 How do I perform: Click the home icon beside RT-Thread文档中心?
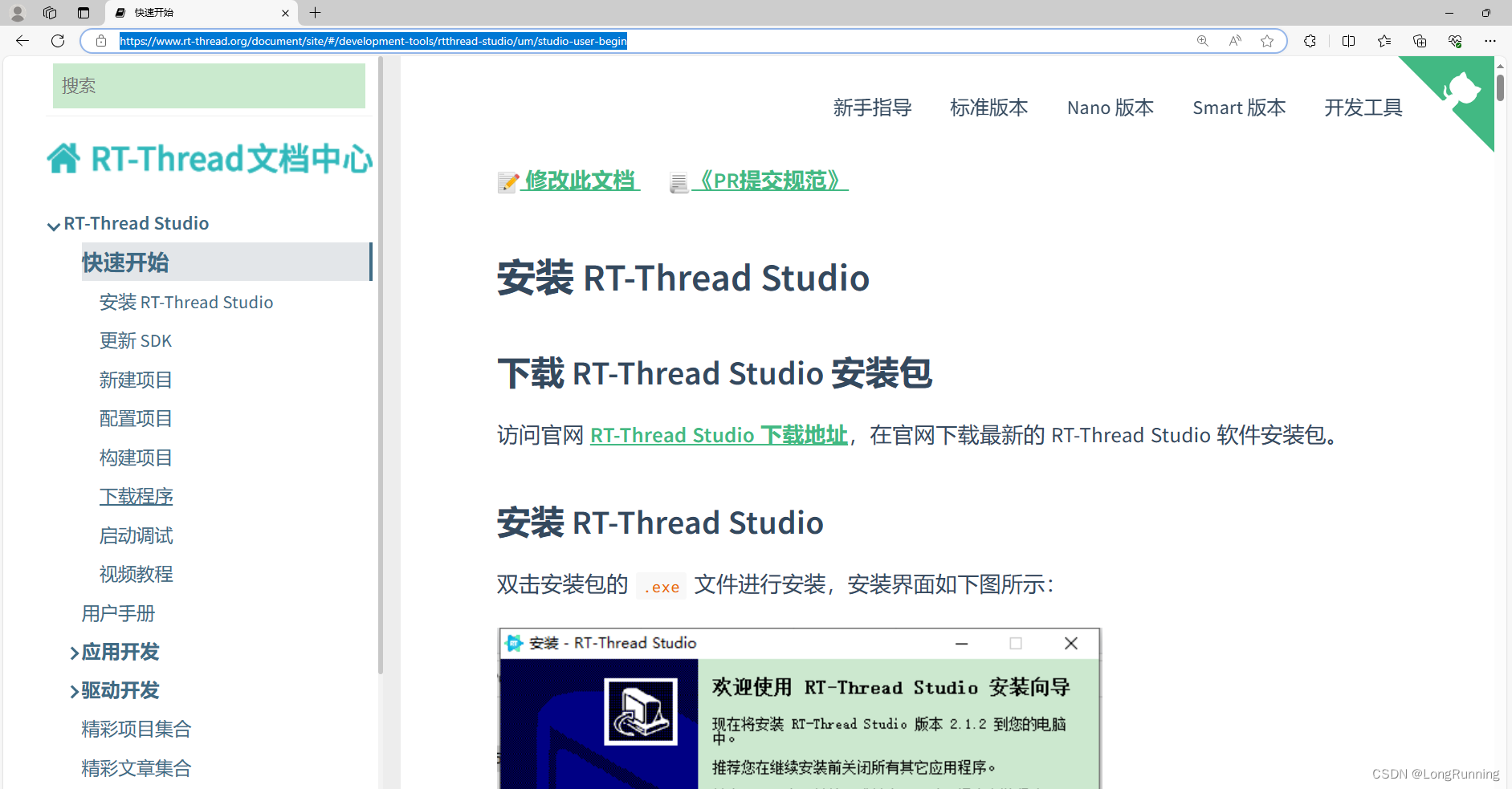pyautogui.click(x=63, y=158)
